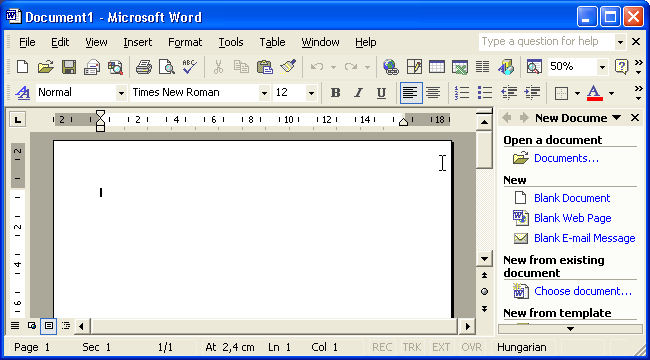Click the Blank E-mail Message link
The height and width of the screenshot is (360, 650).
click(x=585, y=238)
